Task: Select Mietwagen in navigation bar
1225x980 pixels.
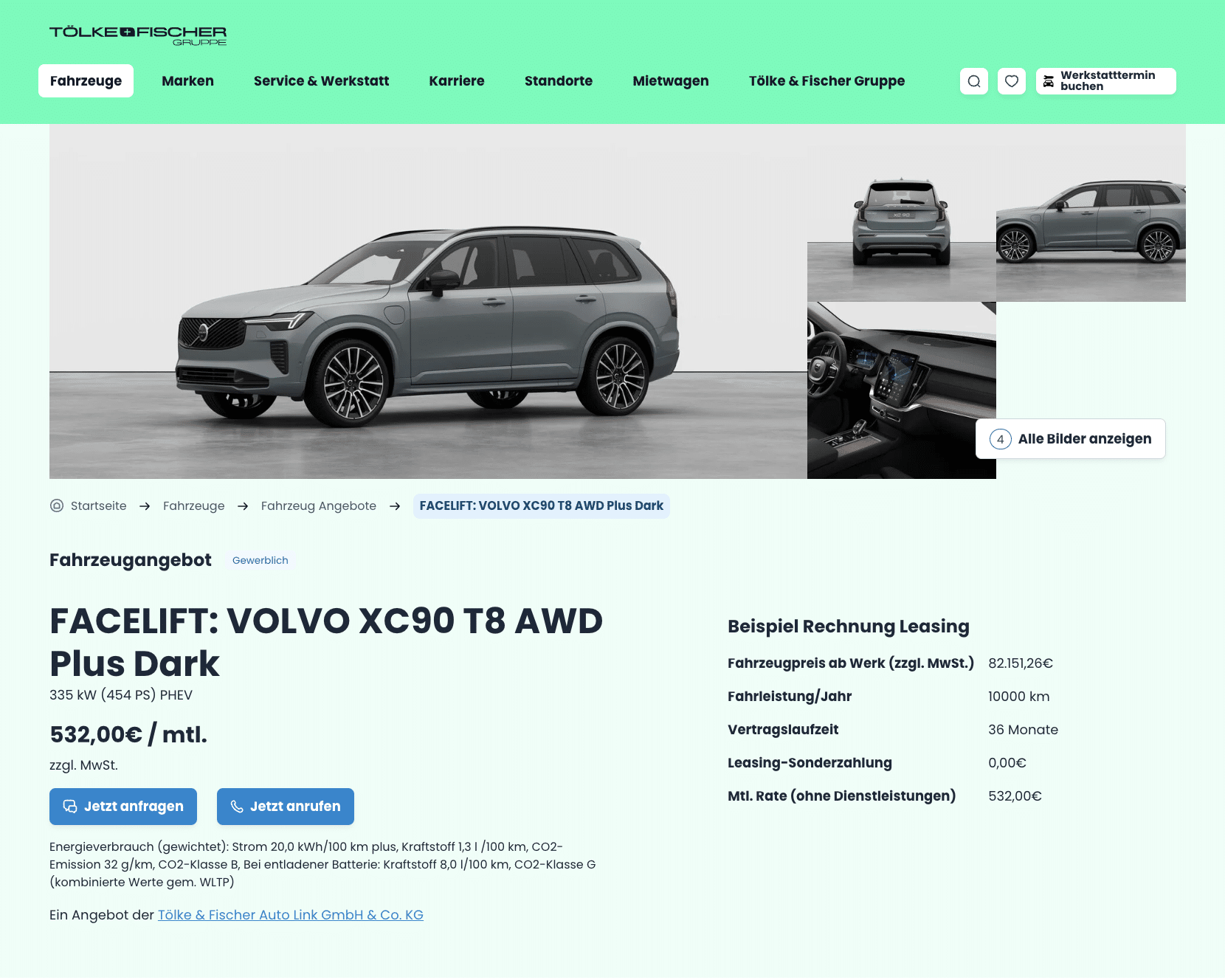Action: 670,81
